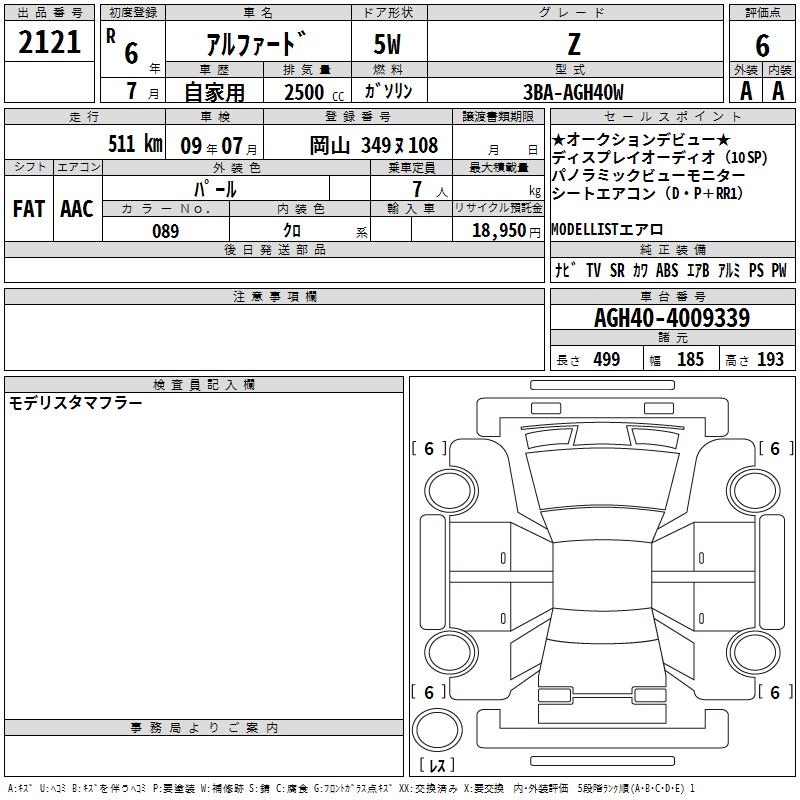
Task: Click color number 089
Action: click(x=165, y=231)
